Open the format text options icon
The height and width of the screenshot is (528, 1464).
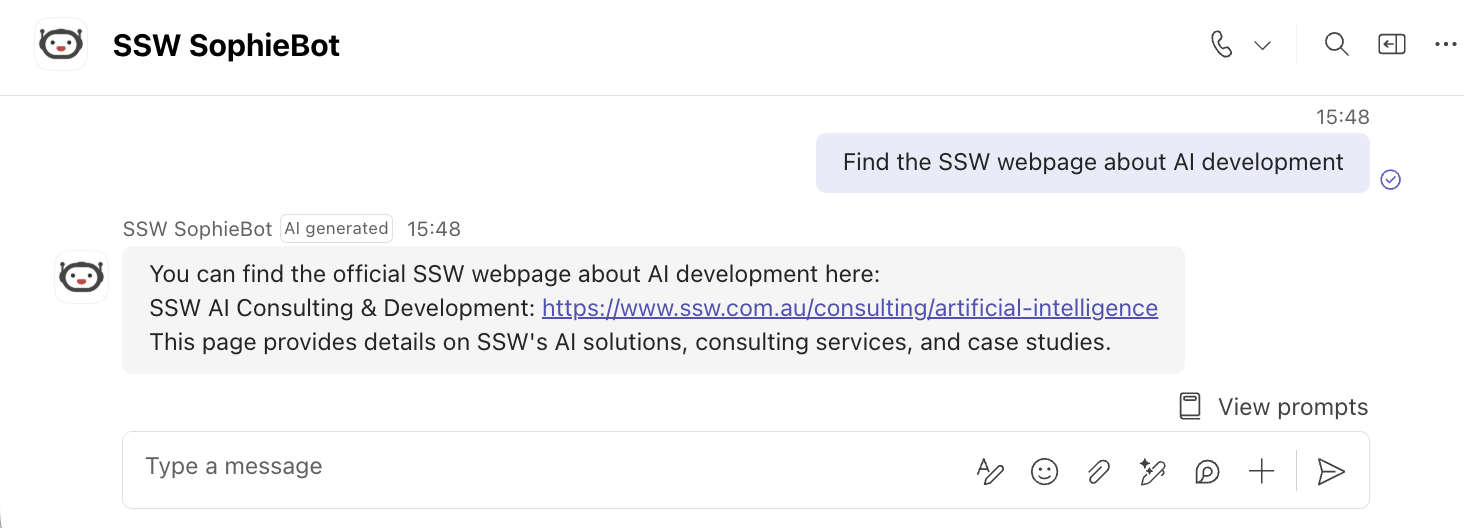coord(989,471)
